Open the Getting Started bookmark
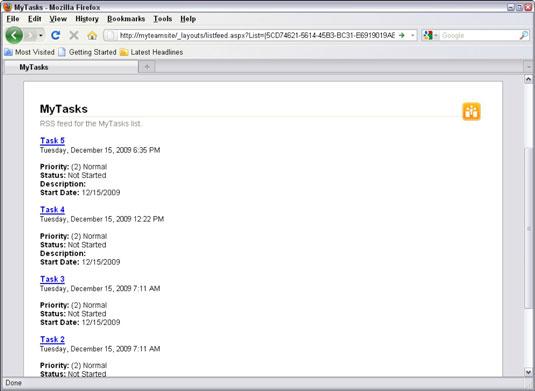Viewport: 535px width, 391px height. pyautogui.click(x=87, y=52)
